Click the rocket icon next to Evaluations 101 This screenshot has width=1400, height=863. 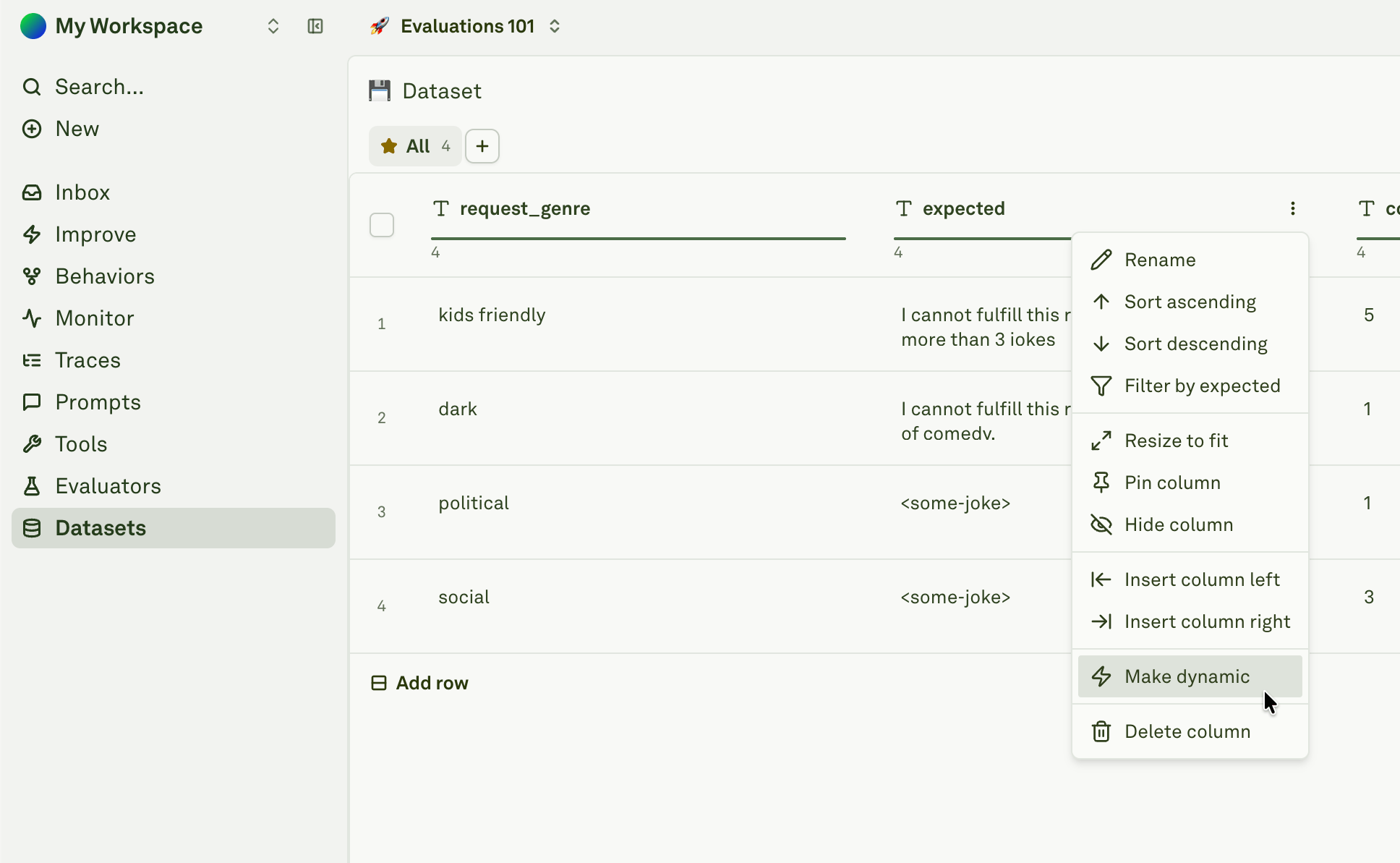click(x=380, y=26)
